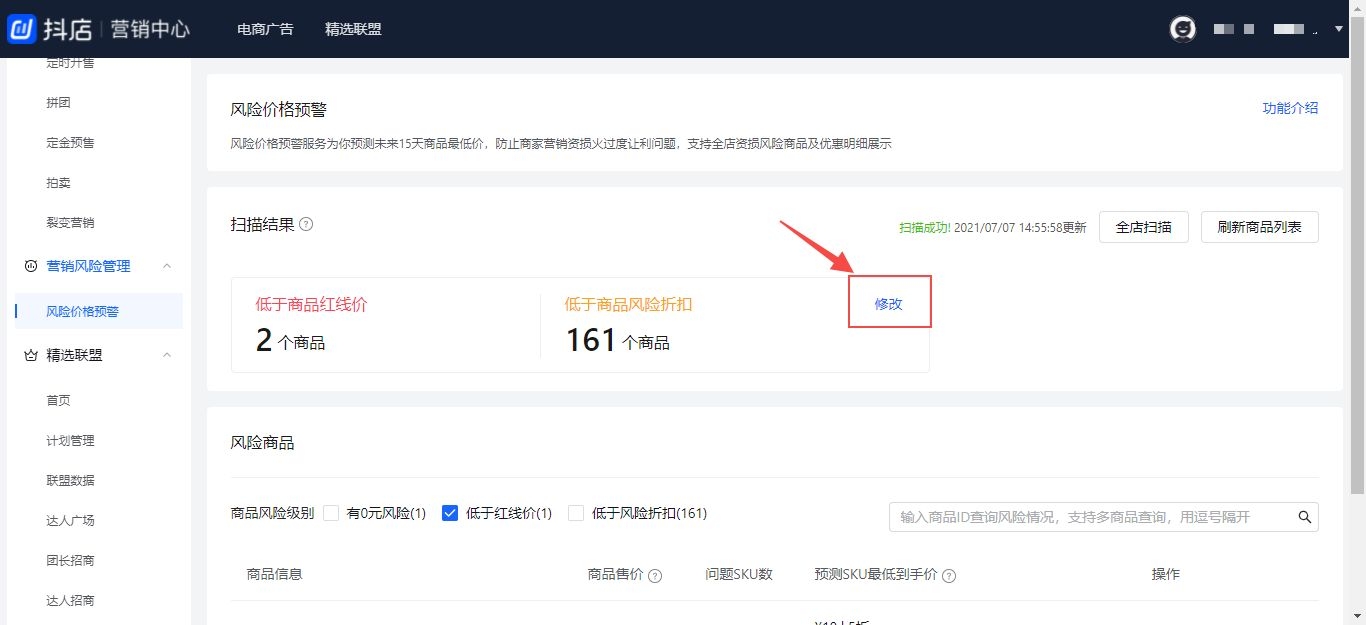The width and height of the screenshot is (1366, 625).
Task: Click the 风险商品 heading
Action: pyautogui.click(x=262, y=442)
